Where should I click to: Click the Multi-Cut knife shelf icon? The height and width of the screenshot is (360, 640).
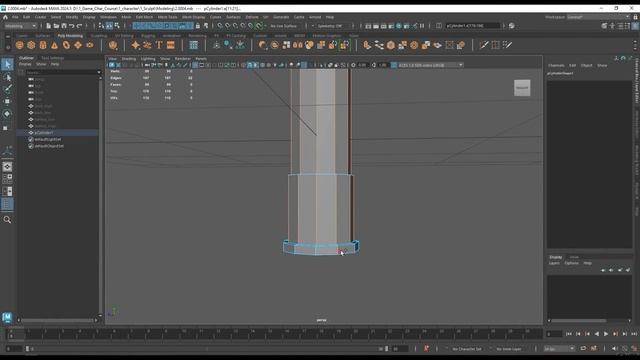coord(484,45)
